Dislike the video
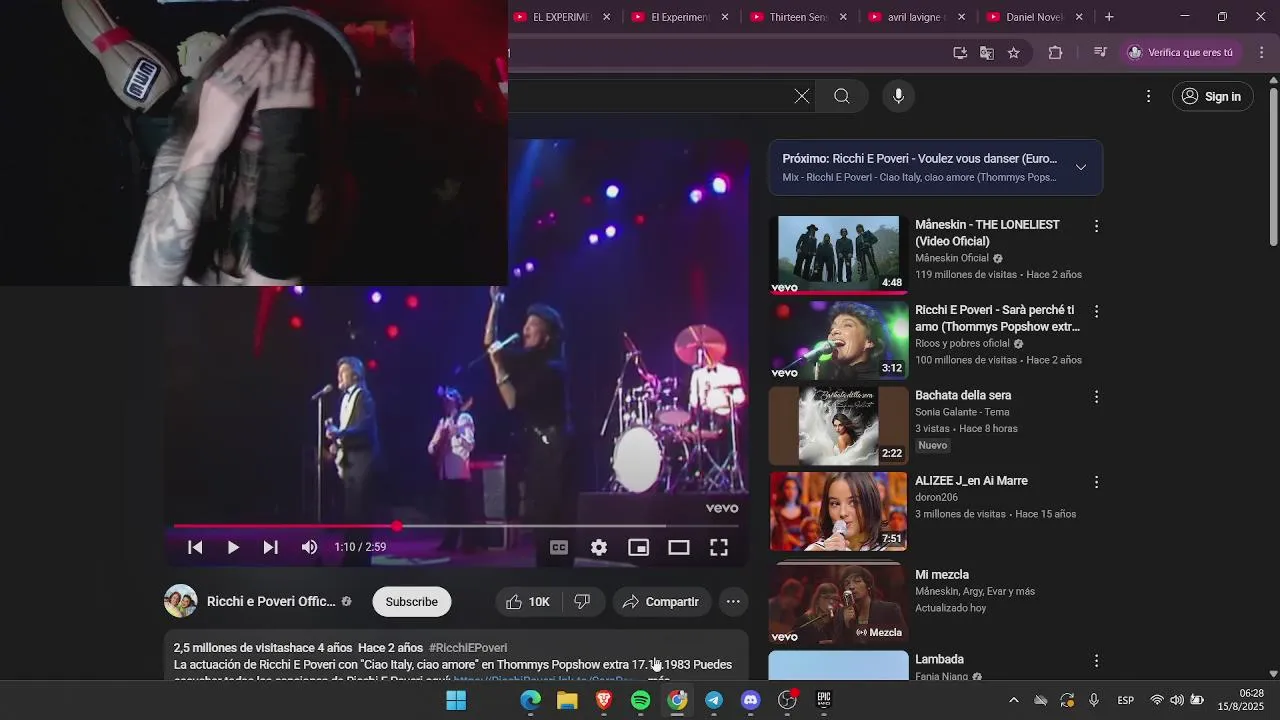The image size is (1280, 720). click(x=582, y=602)
